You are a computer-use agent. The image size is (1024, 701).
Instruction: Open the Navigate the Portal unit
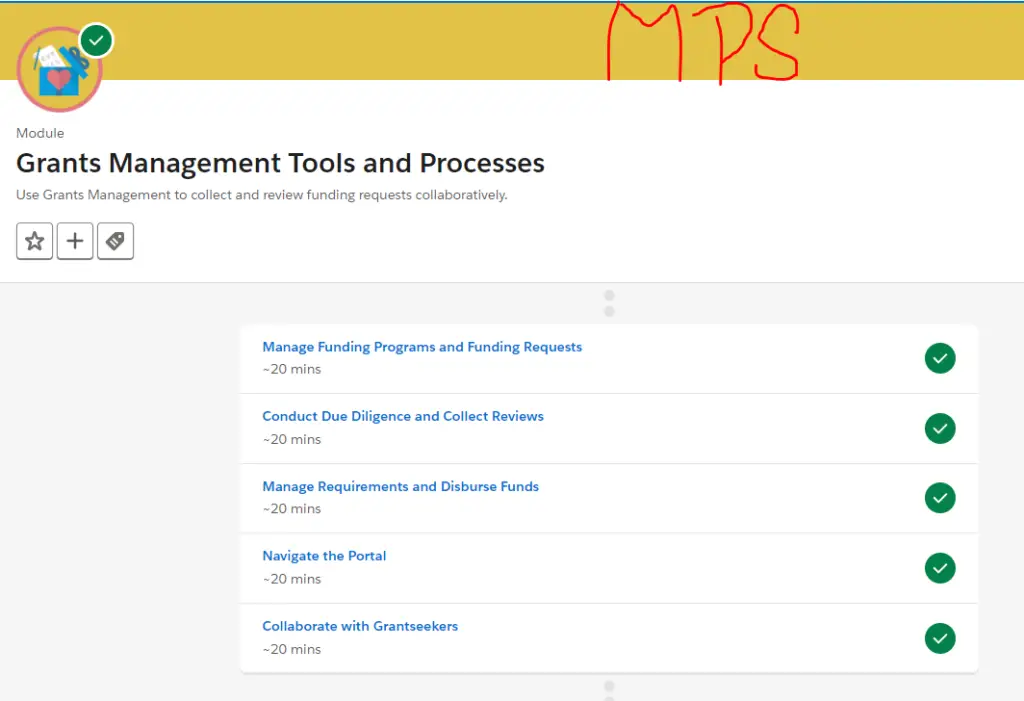coord(324,555)
